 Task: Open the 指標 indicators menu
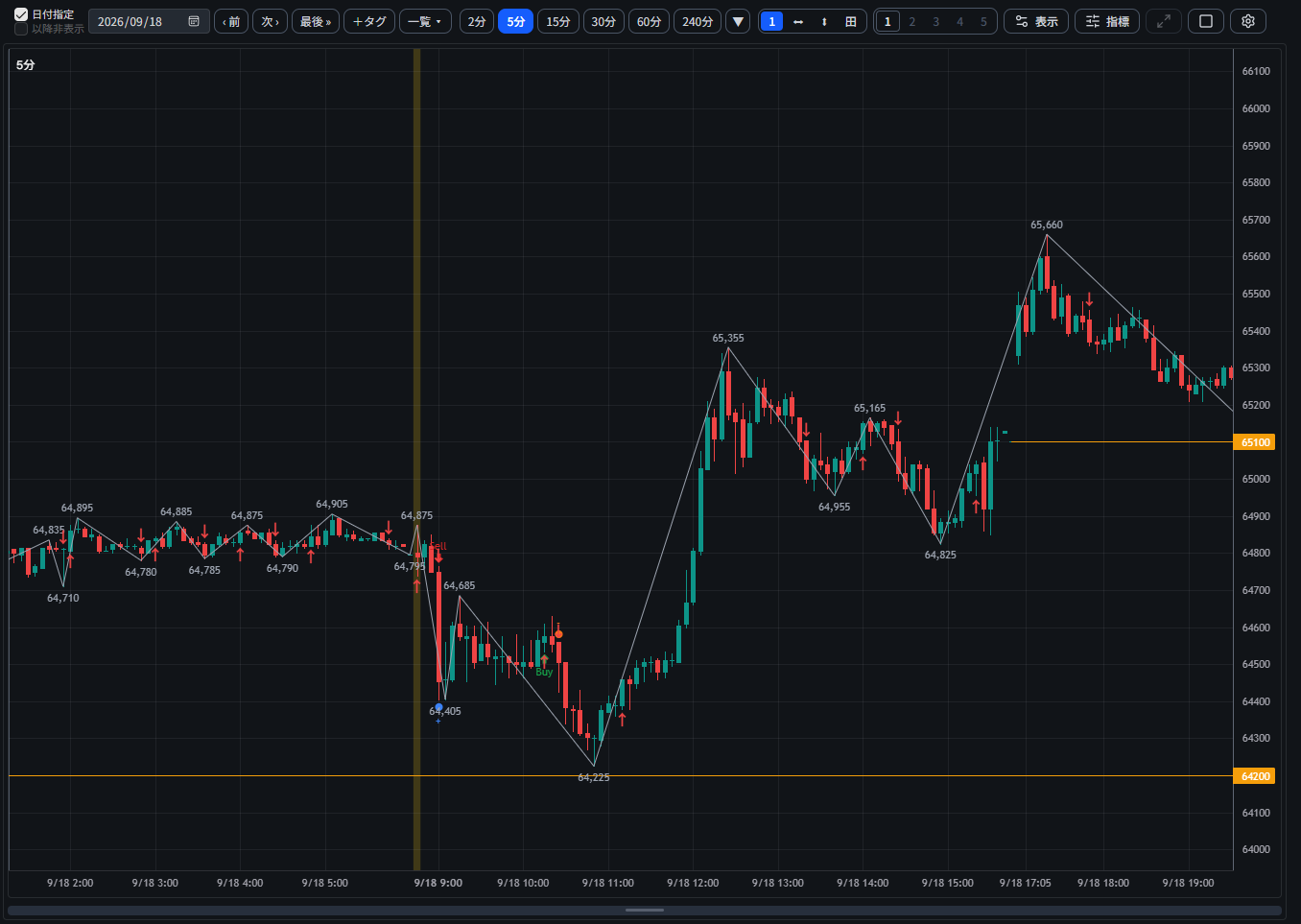pyautogui.click(x=1107, y=21)
